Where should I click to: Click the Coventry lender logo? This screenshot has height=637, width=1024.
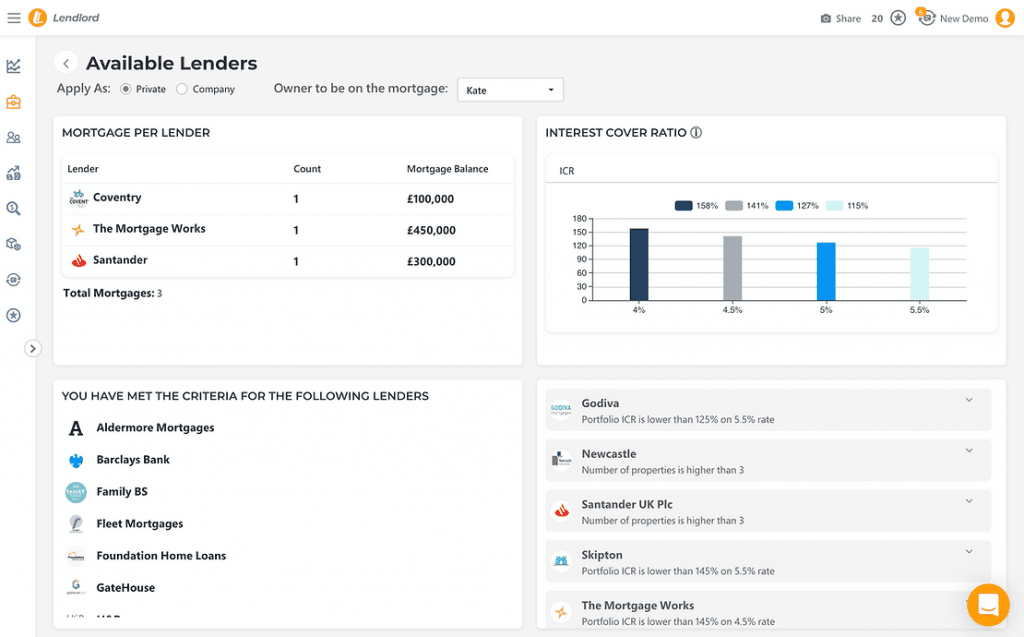click(78, 198)
